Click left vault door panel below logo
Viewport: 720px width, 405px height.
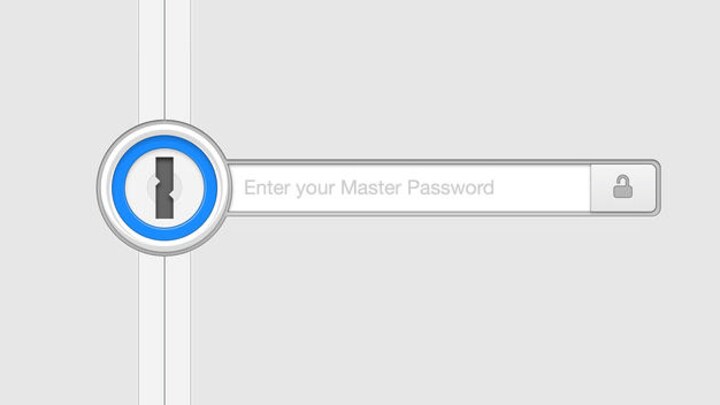tap(151, 331)
